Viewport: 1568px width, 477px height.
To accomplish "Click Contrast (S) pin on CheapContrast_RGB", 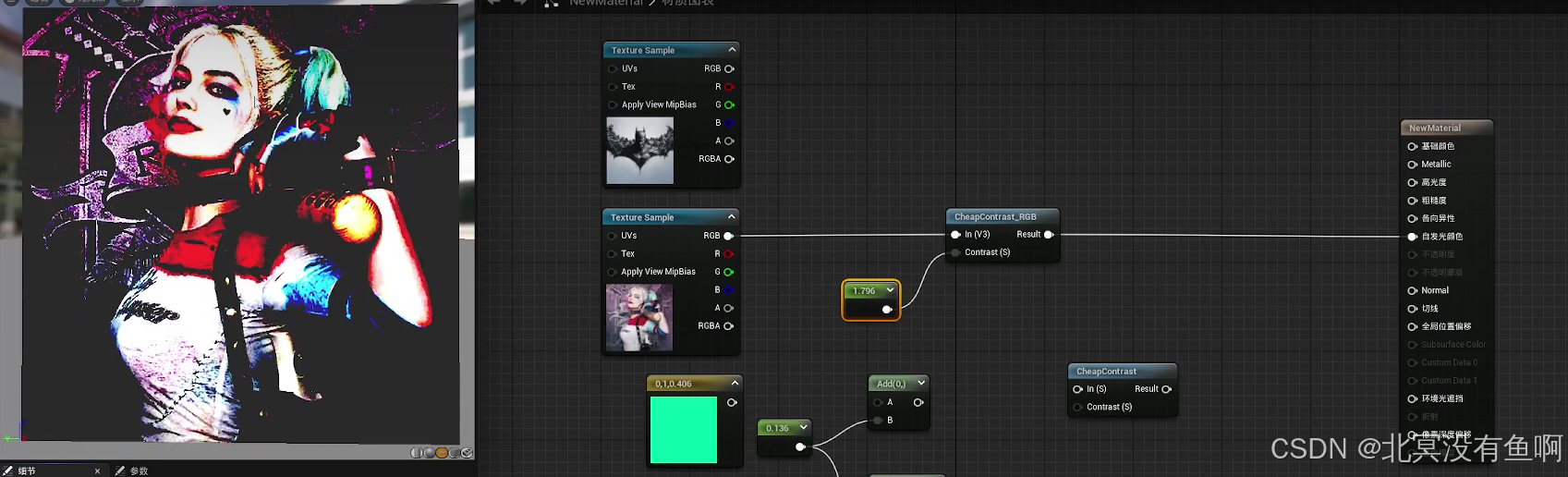I will click(x=955, y=252).
